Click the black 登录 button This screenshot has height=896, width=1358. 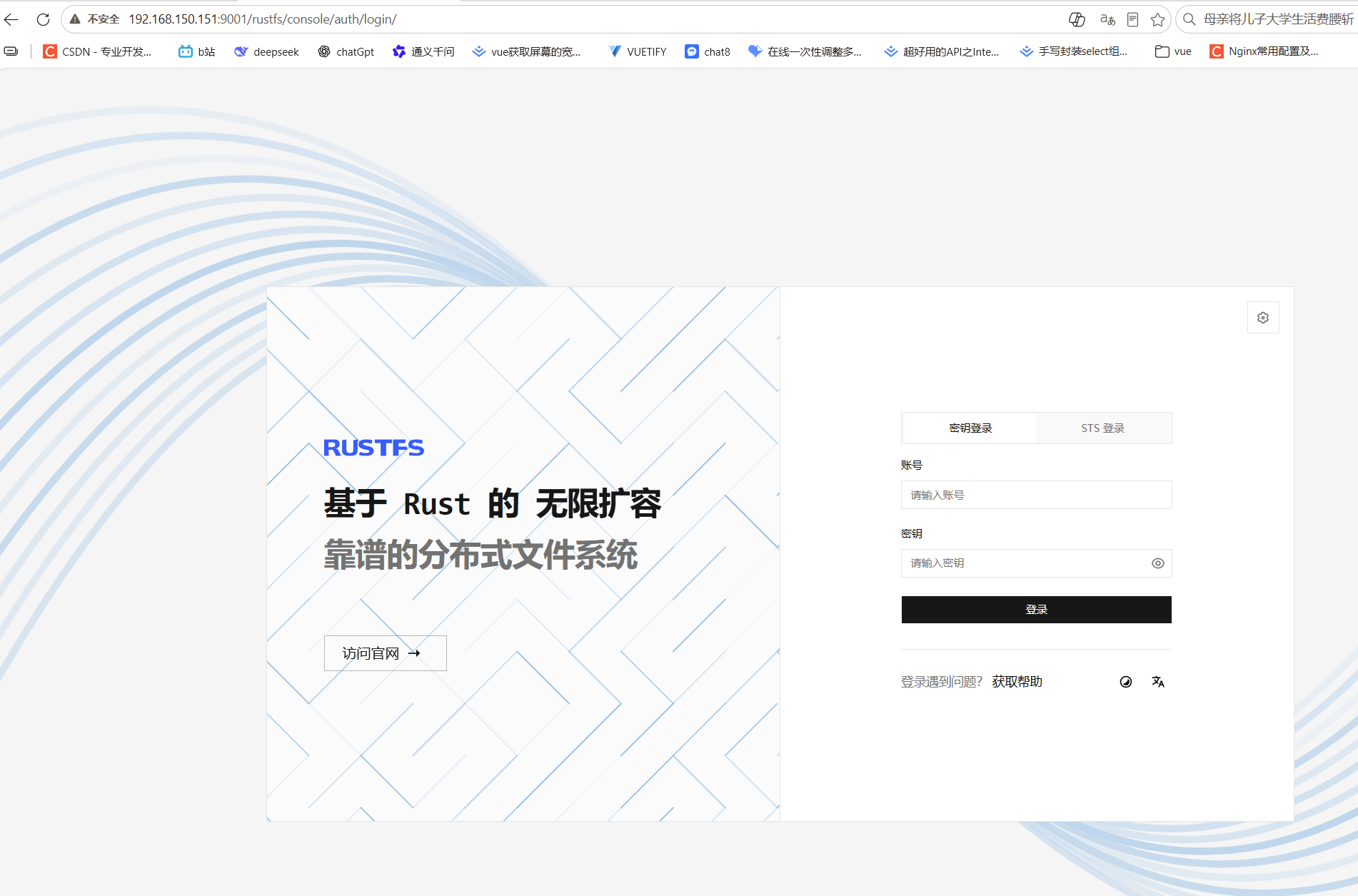click(1036, 610)
